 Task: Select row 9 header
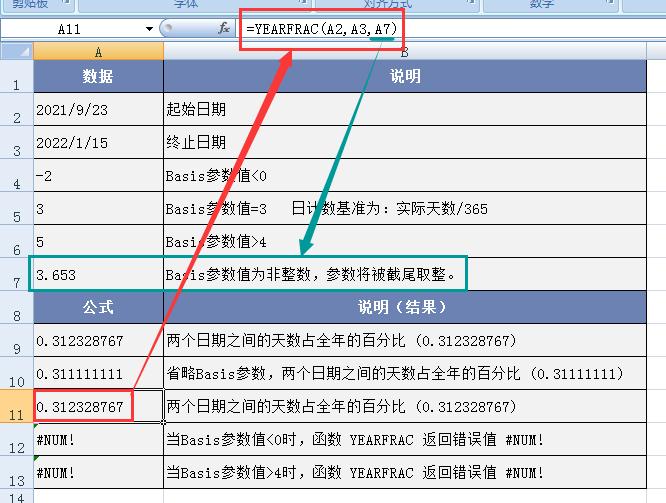coord(17,340)
